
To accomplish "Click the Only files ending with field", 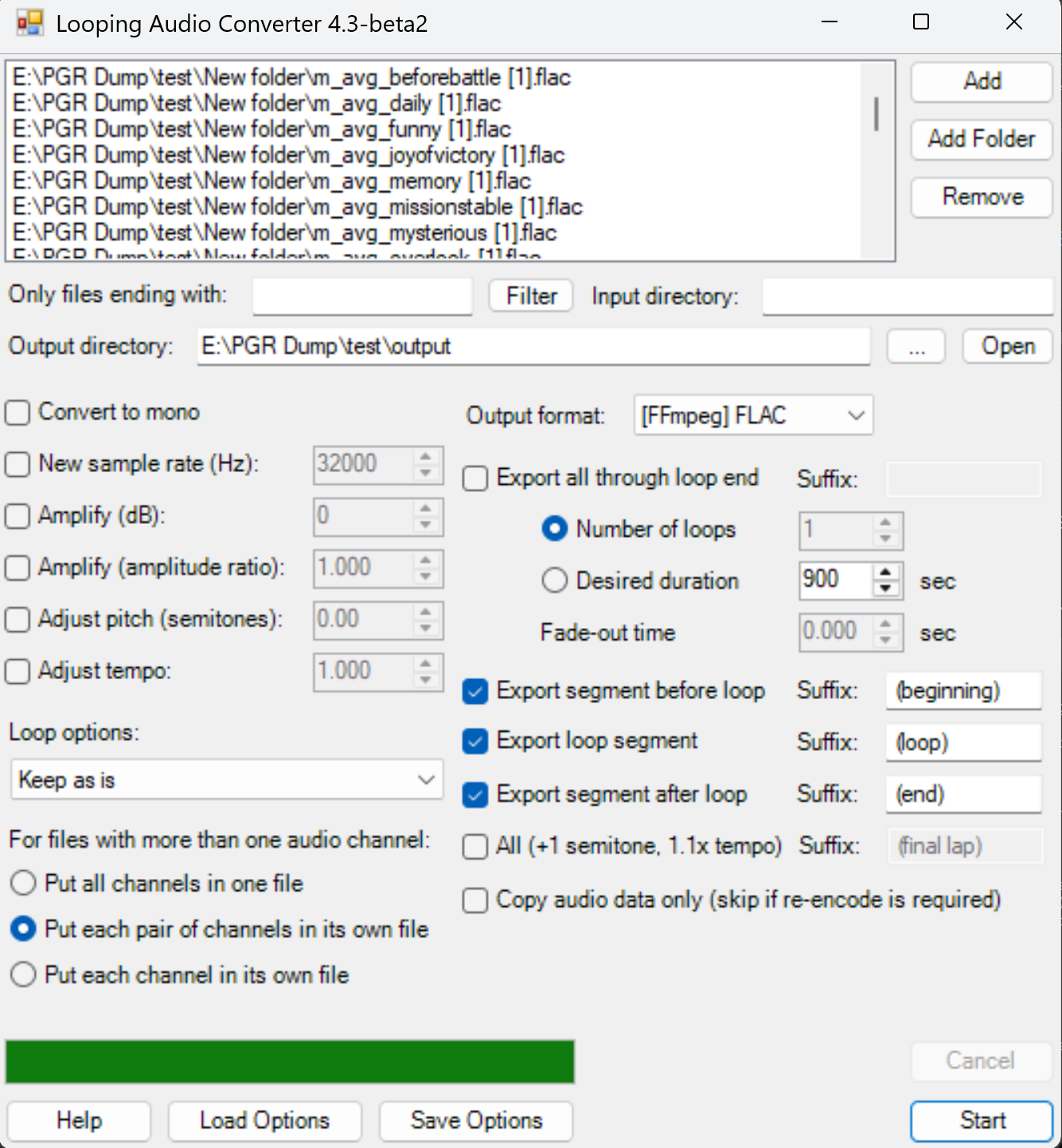I will (x=362, y=296).
